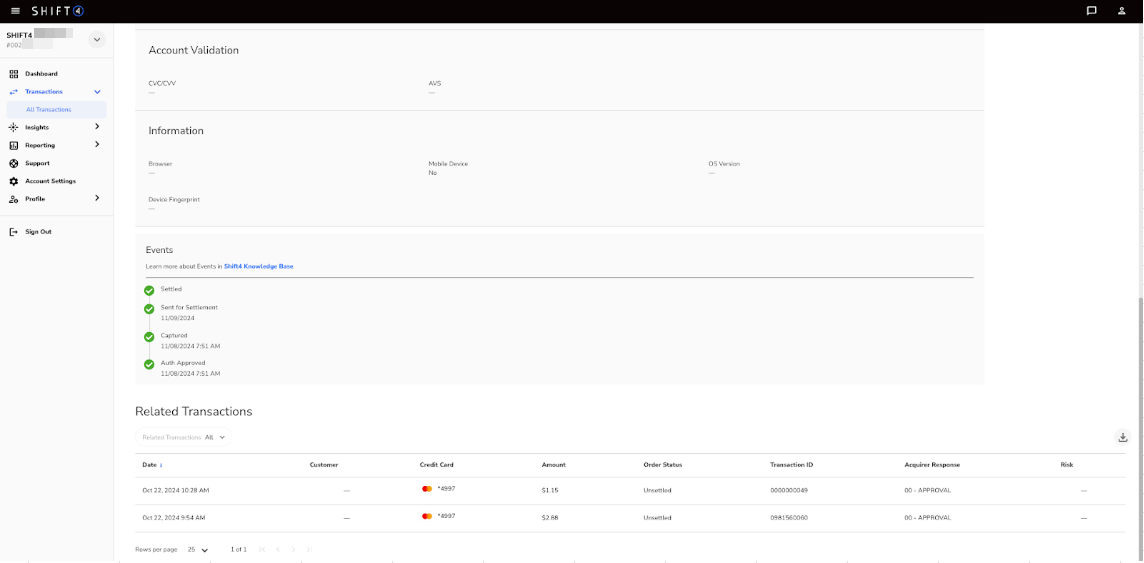1144x563 pixels.
Task: Expand the Insights submenu arrow
Action: pyautogui.click(x=97, y=127)
